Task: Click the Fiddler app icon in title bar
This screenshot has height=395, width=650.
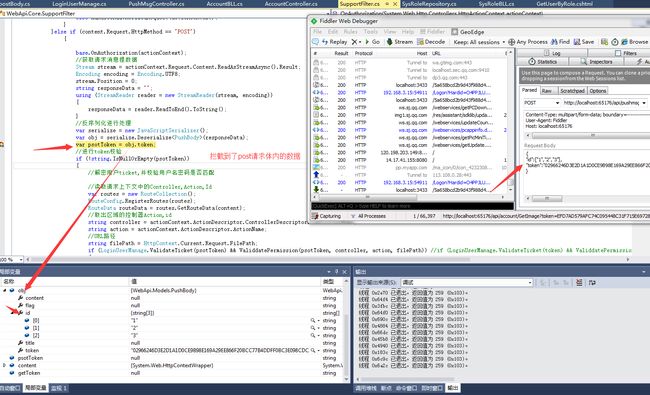Action: click(314, 21)
